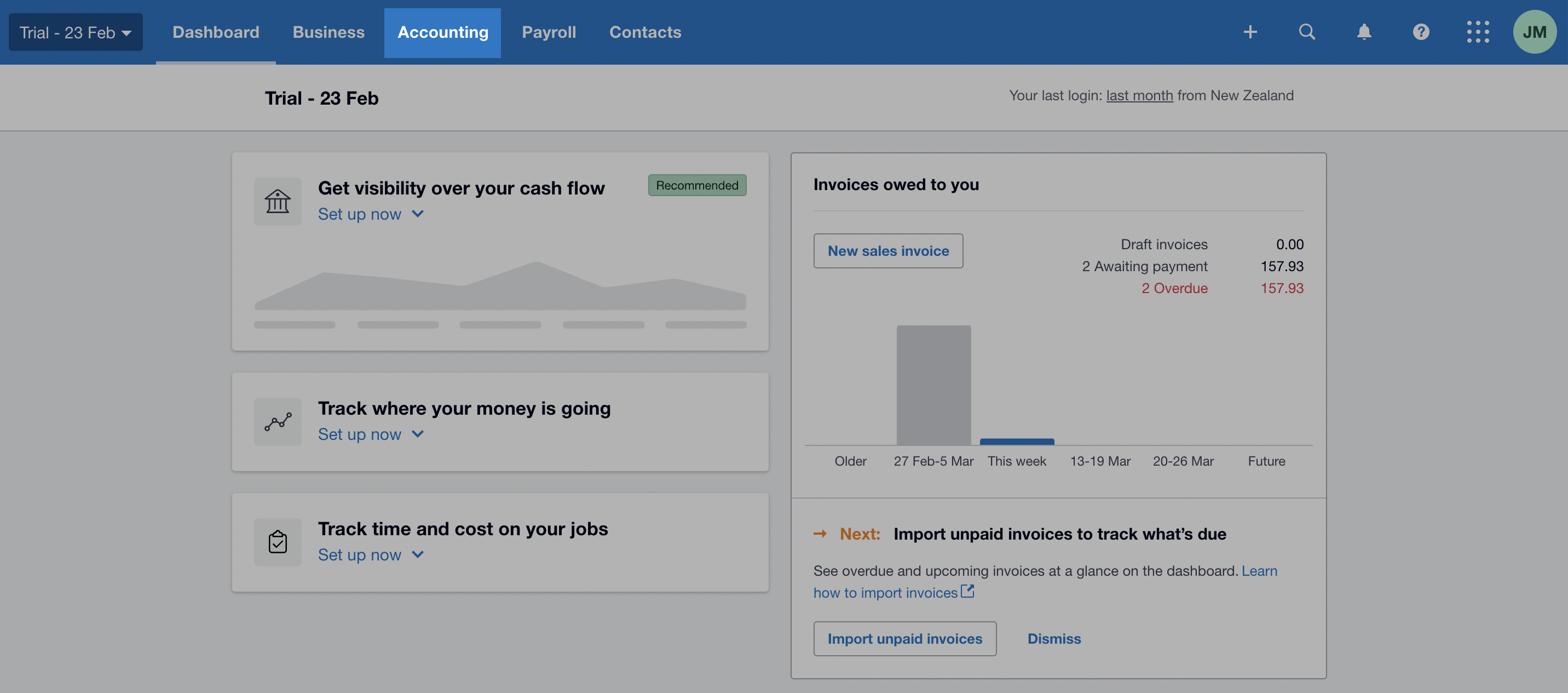Switch to the Payroll tab

click(x=549, y=32)
